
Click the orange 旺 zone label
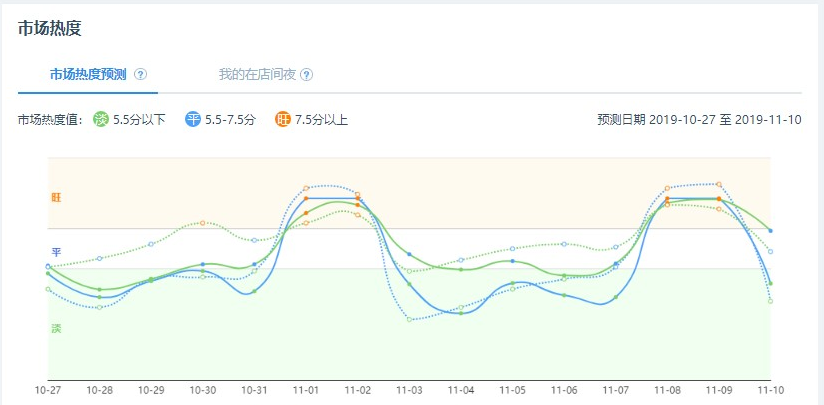(56, 198)
